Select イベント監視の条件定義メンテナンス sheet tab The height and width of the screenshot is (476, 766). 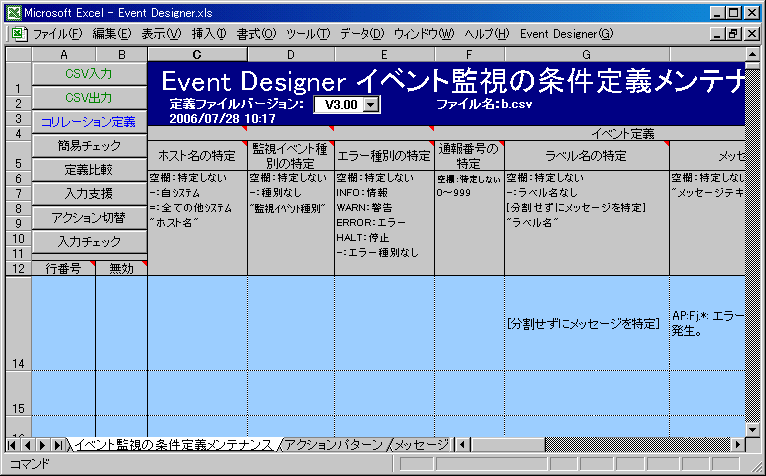172,444
